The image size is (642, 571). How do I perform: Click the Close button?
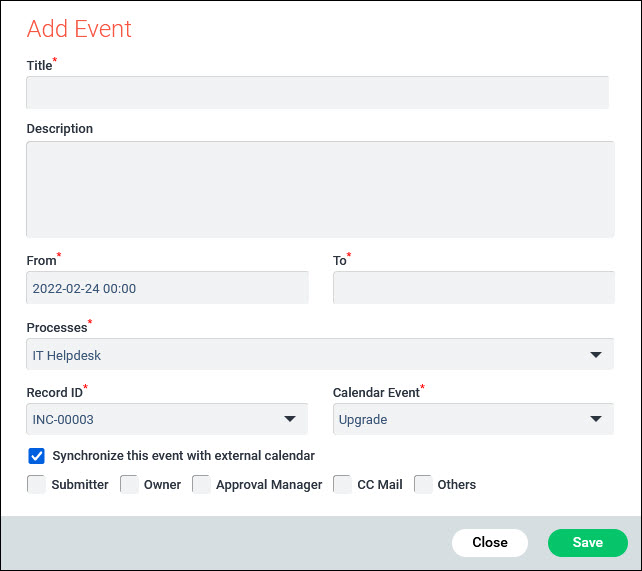click(x=490, y=543)
